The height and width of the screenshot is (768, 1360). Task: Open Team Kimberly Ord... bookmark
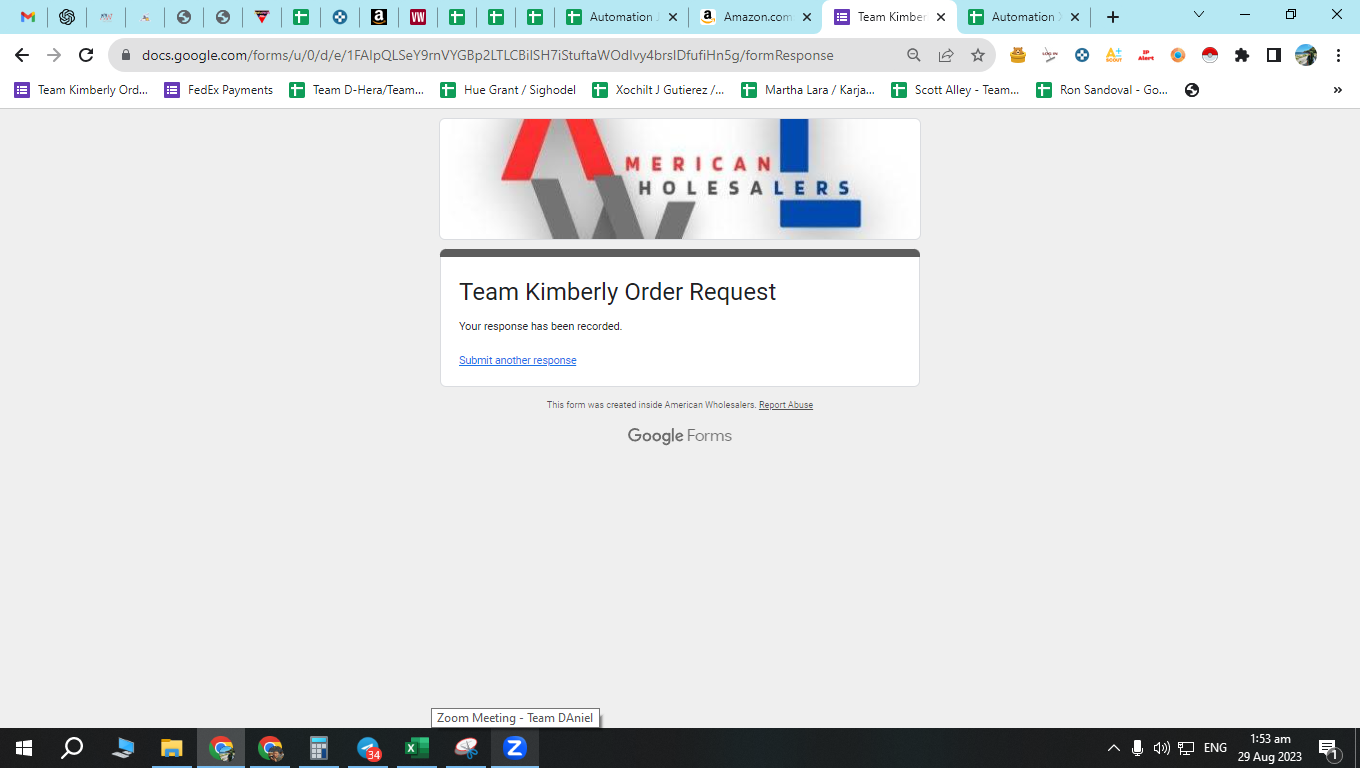pyautogui.click(x=81, y=90)
